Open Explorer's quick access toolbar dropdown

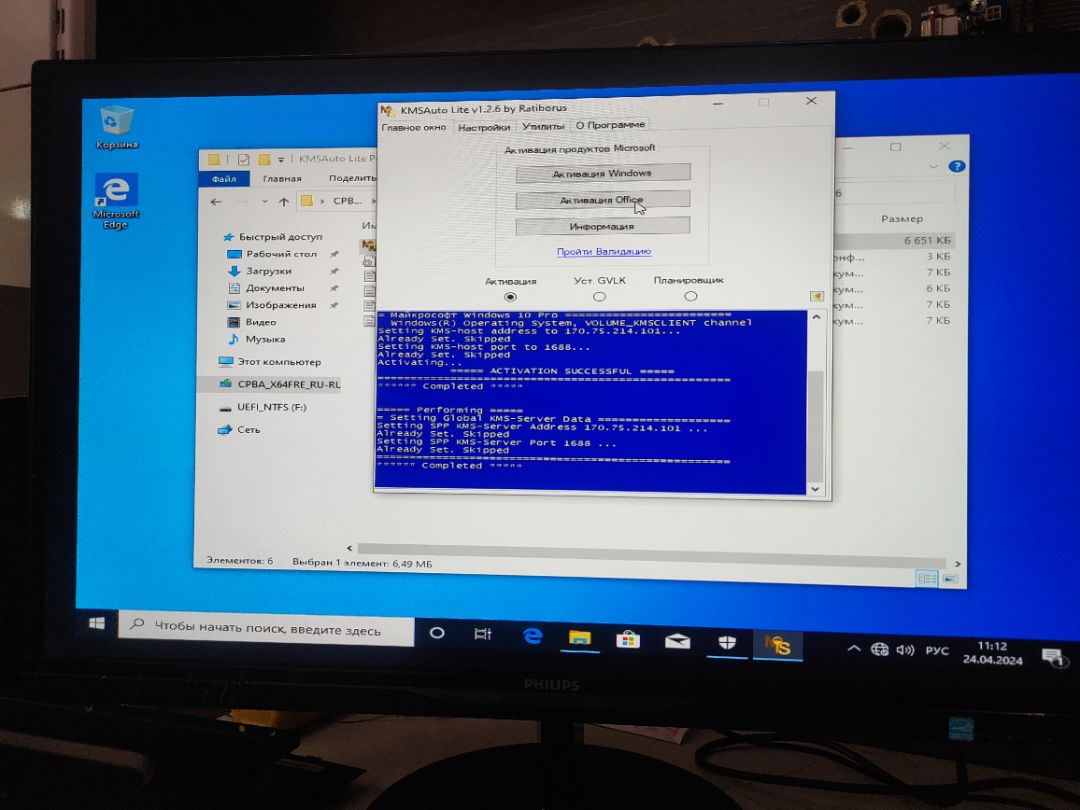[281, 160]
